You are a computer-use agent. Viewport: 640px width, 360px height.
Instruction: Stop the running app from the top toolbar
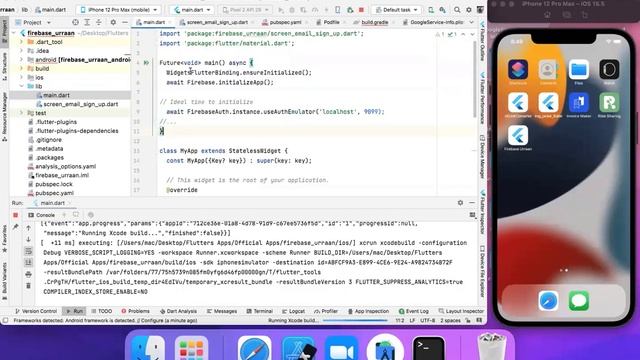pos(361,9)
